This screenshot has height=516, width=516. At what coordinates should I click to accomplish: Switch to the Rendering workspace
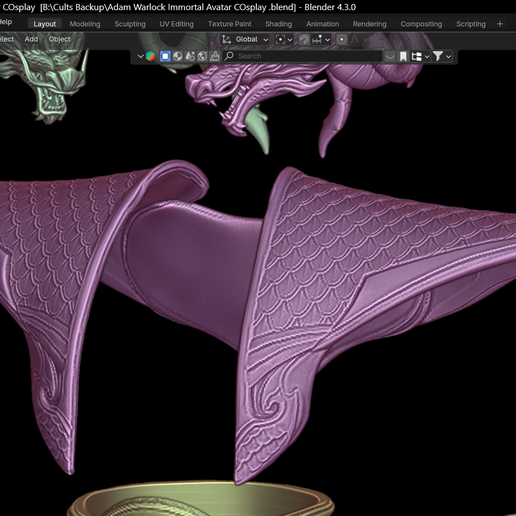(369, 24)
